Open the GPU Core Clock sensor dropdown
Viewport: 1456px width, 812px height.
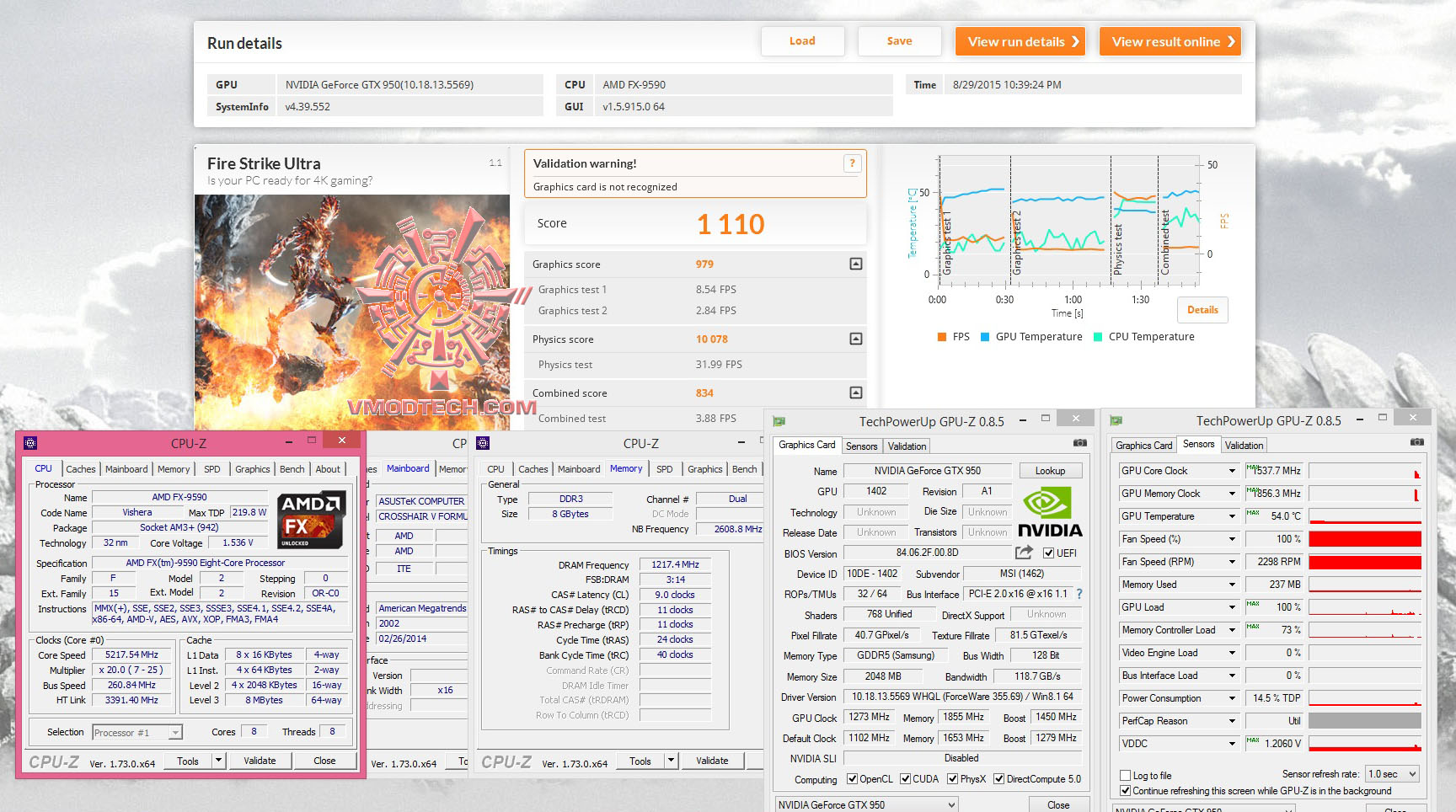[x=1232, y=471]
